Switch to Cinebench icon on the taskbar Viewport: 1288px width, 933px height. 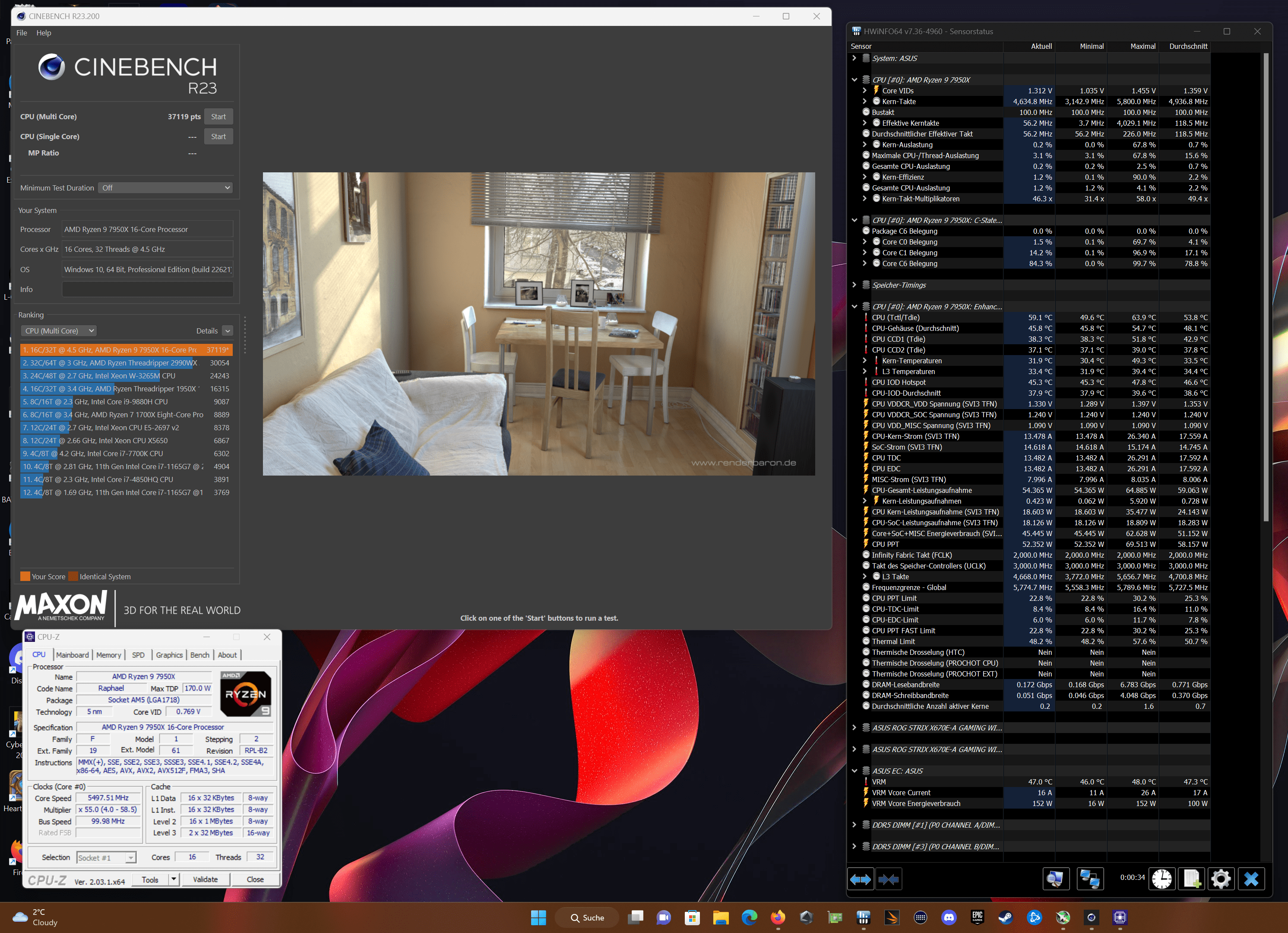(1092, 917)
